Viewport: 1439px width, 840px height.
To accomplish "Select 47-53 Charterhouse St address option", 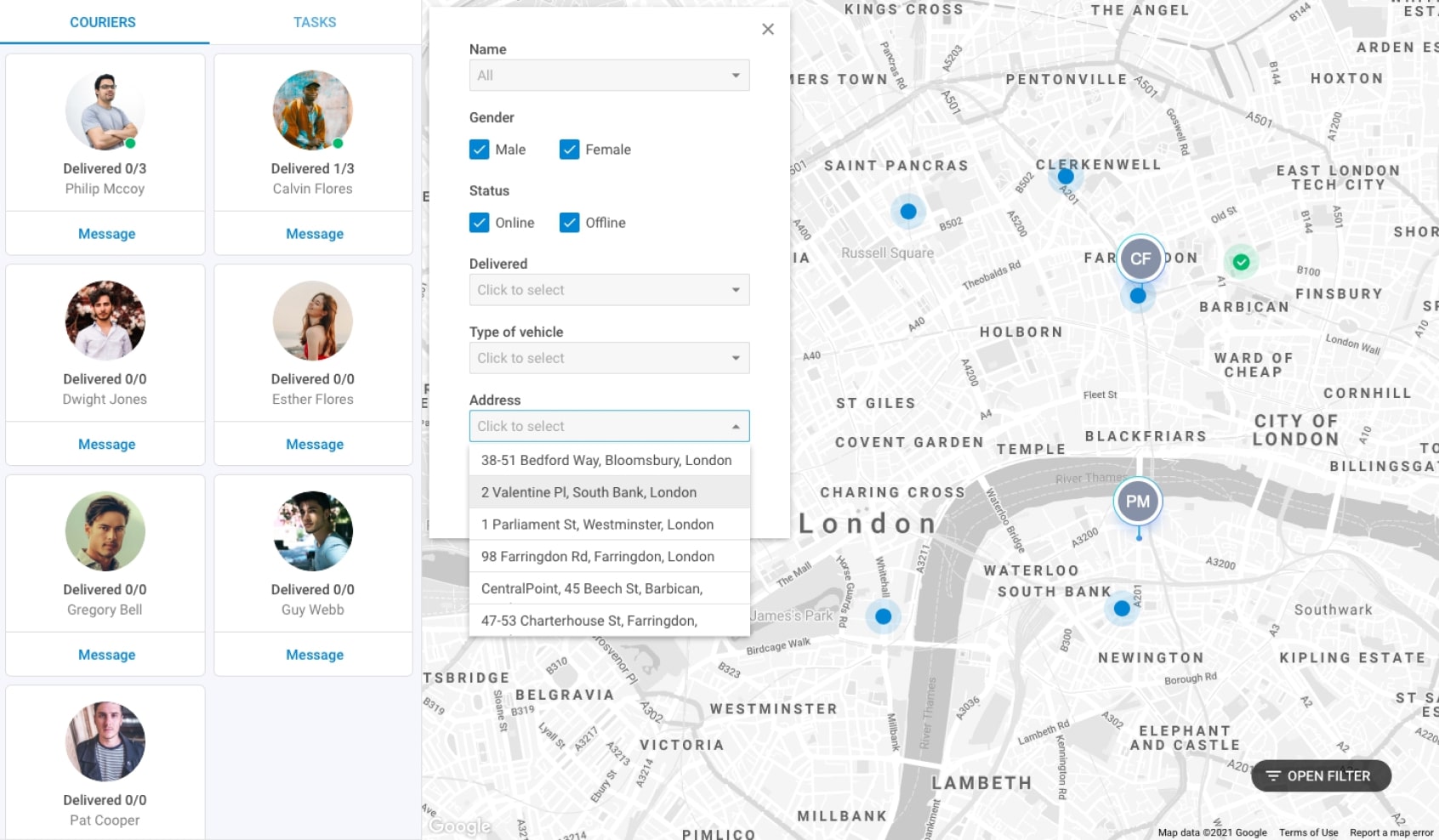I will click(x=610, y=621).
